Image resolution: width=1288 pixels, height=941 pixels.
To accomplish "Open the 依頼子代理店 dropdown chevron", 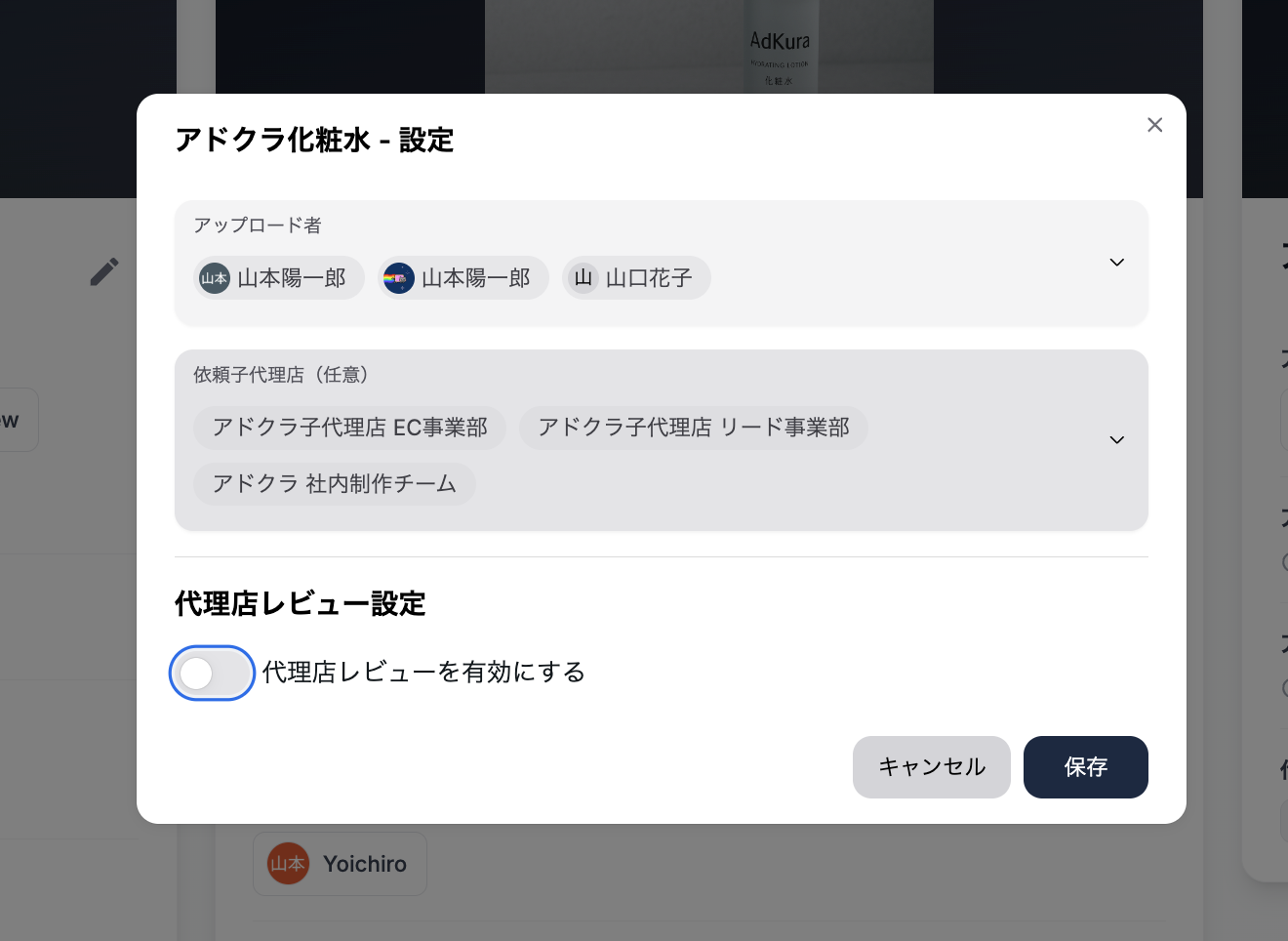I will pos(1116,440).
